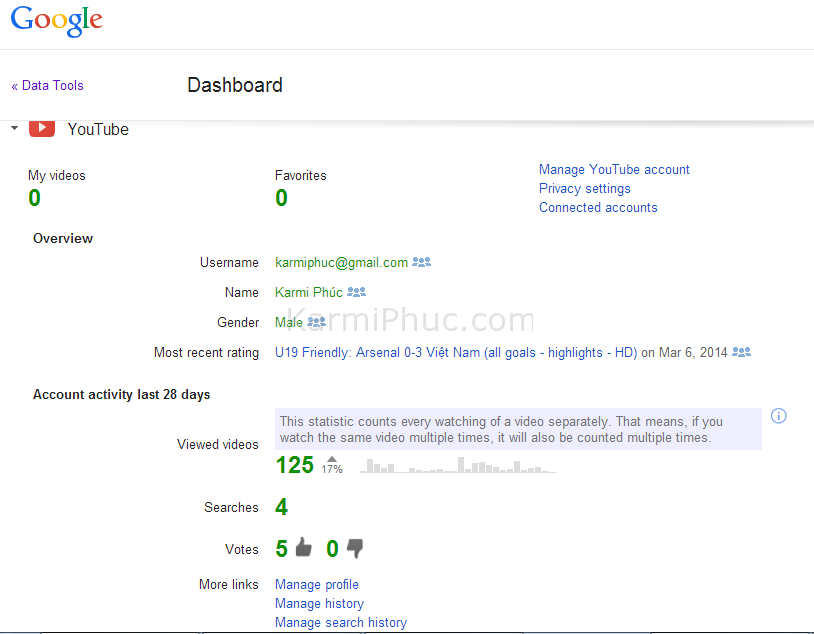
Task: Click the Viewed videos label
Action: click(x=218, y=444)
